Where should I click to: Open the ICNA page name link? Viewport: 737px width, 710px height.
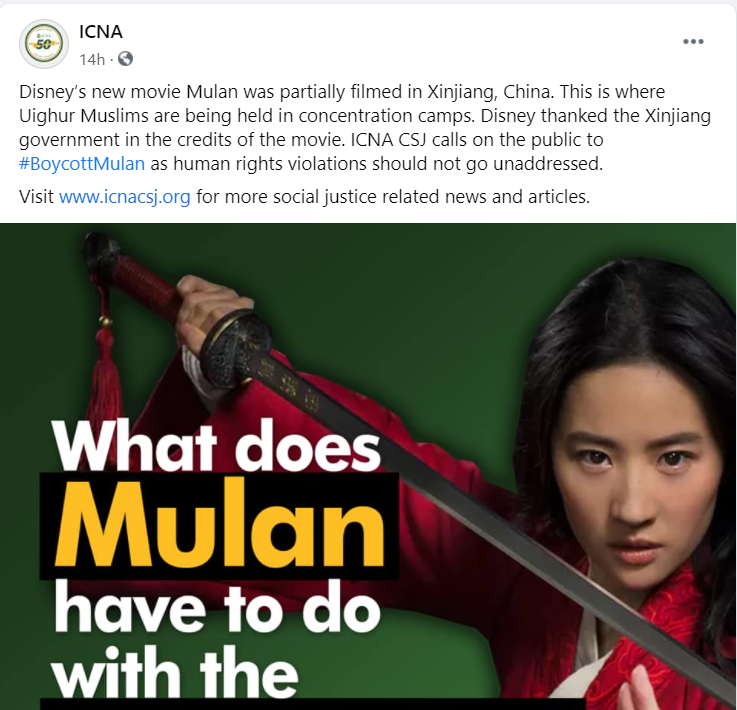tap(101, 32)
